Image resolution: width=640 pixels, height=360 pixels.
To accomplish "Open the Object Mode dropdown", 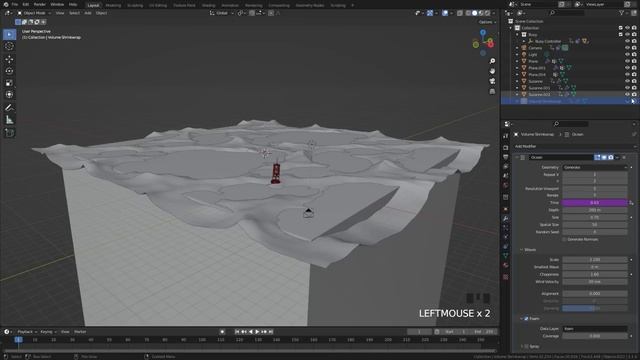I will click(x=34, y=13).
